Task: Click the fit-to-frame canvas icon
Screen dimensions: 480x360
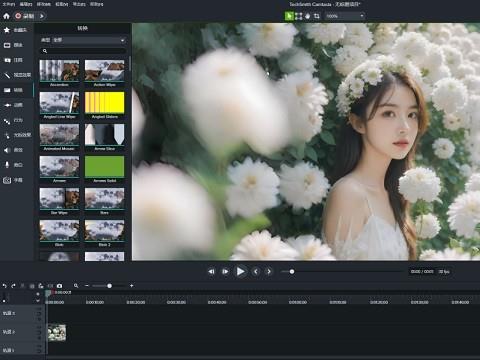Action: (x=299, y=16)
